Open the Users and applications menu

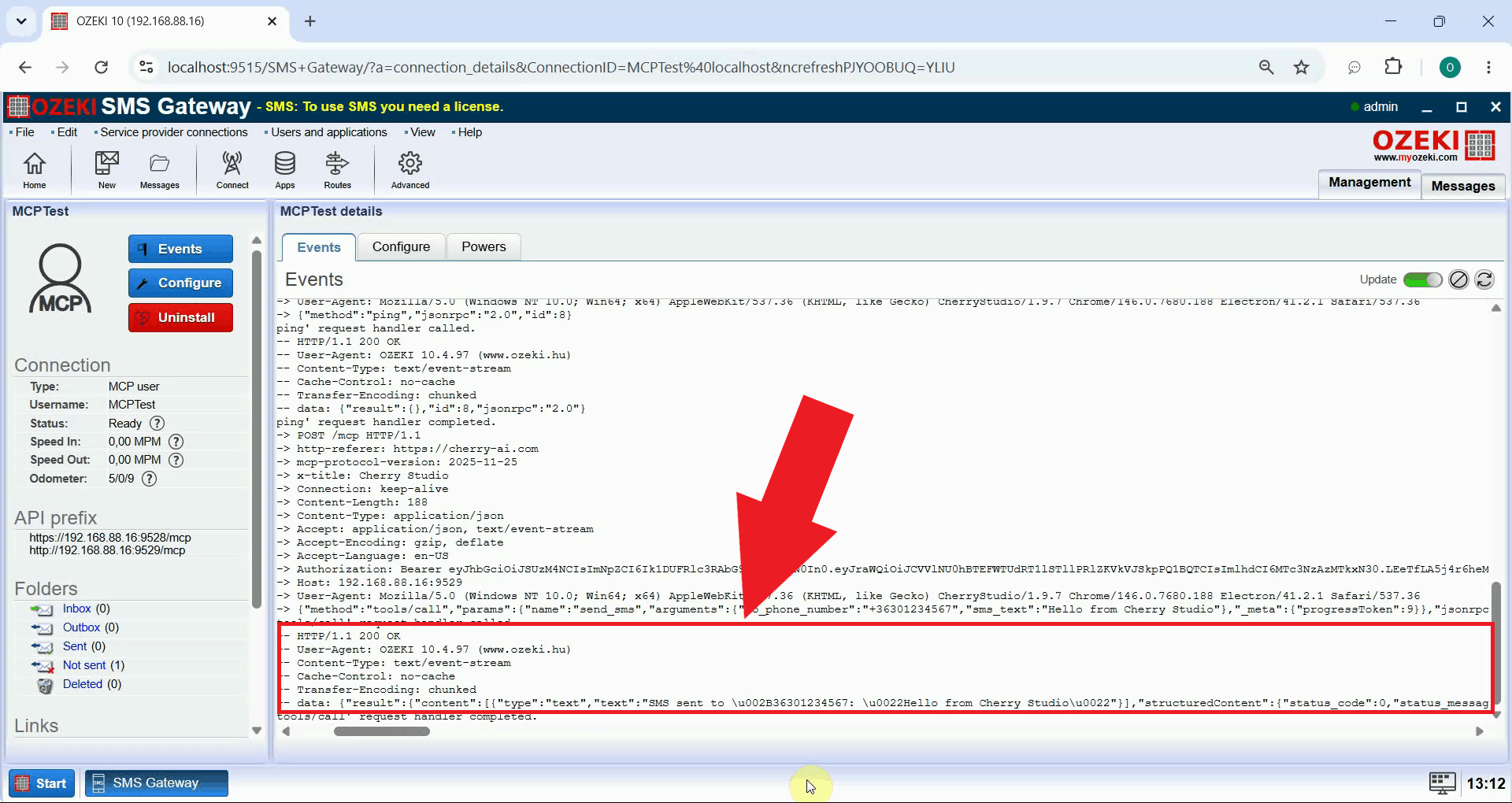pyautogui.click(x=329, y=132)
